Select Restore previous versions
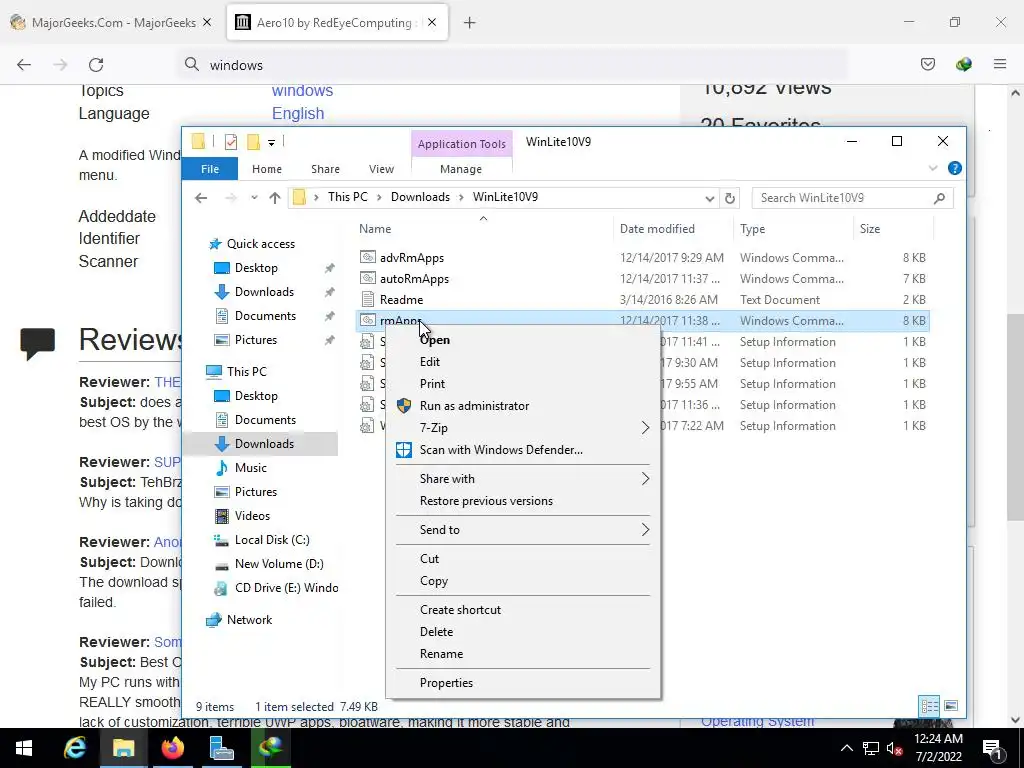The width and height of the screenshot is (1024, 768). [522, 501]
